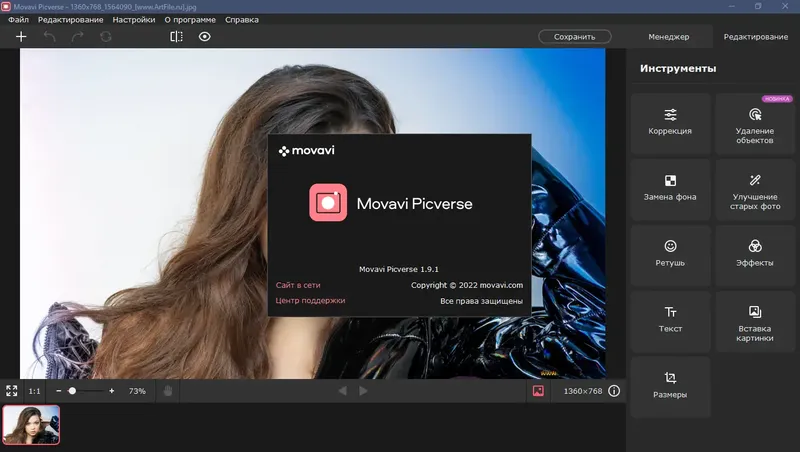Open the Коррекция adjustment tool
This screenshot has height=452, width=800.
tap(670, 123)
